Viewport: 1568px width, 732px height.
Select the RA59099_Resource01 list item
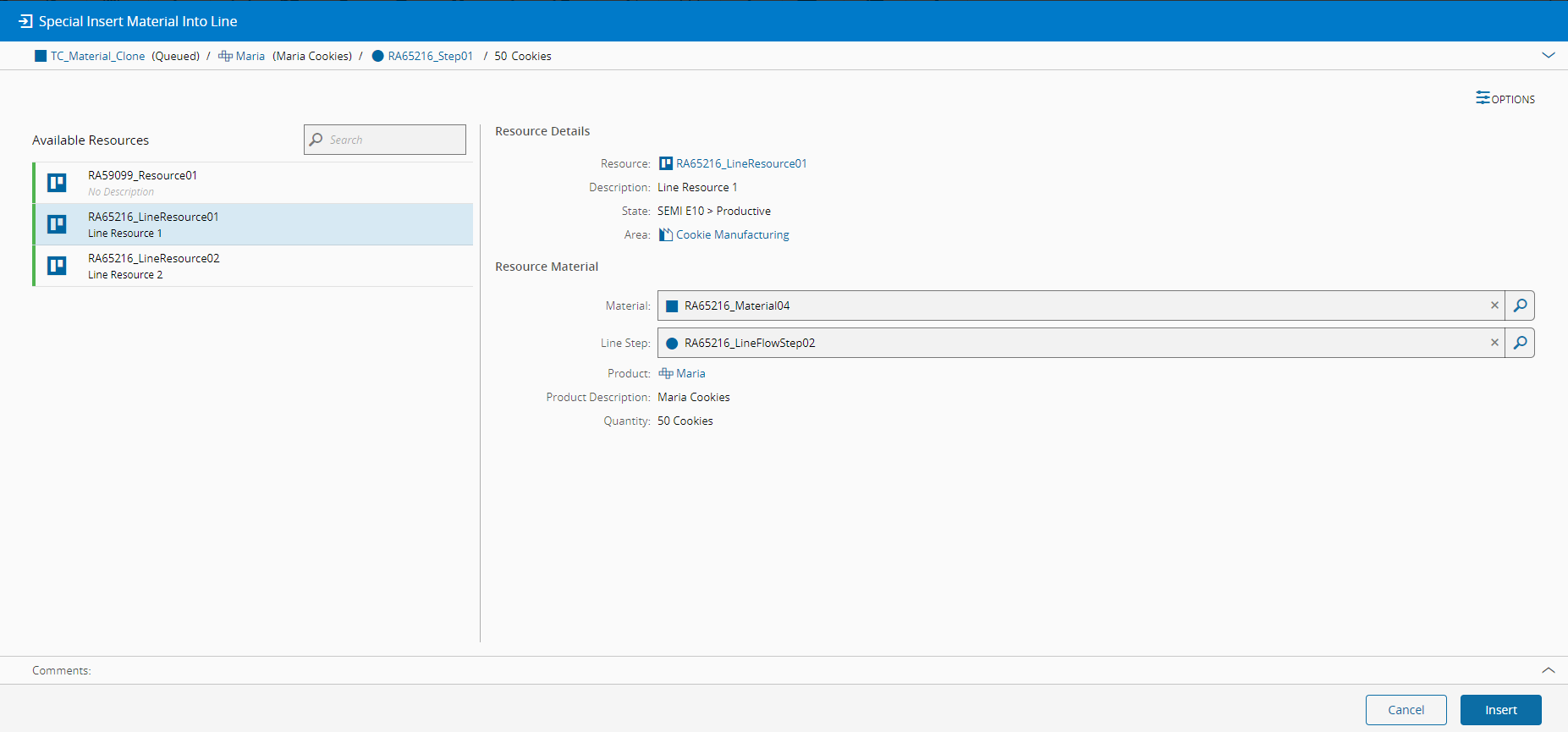pyautogui.click(x=254, y=183)
